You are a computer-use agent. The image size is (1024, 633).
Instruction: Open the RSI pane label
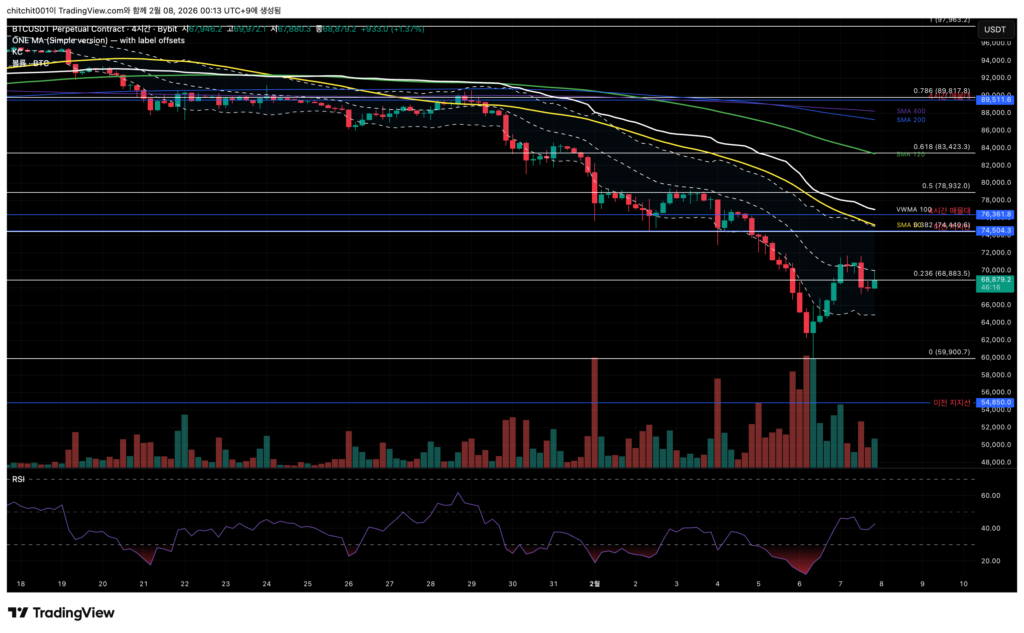[18, 480]
